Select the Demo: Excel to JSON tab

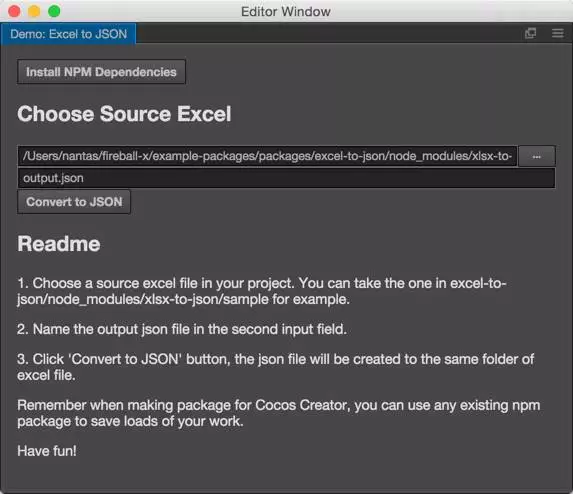pos(68,34)
